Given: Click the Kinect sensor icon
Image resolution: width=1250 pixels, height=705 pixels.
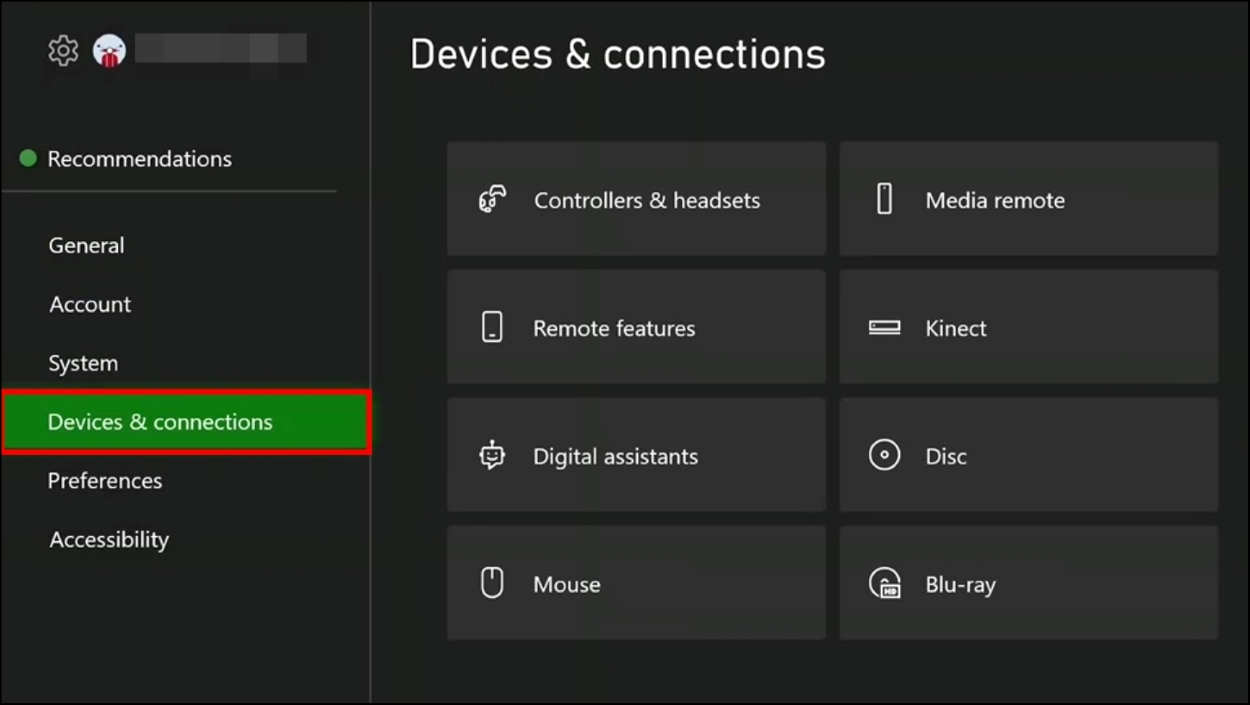Looking at the screenshot, I should click(884, 327).
